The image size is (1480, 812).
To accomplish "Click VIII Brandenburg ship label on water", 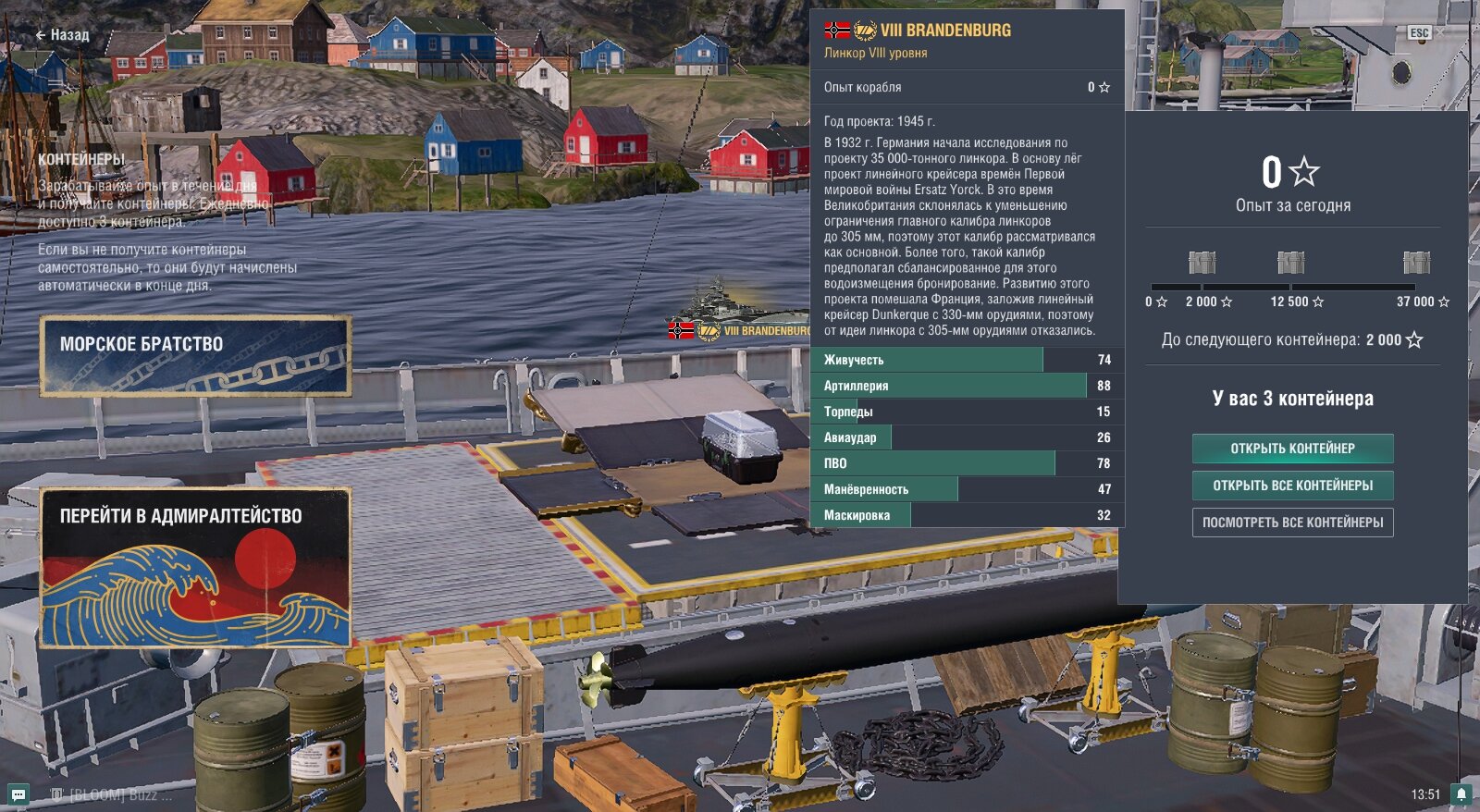I will 766,330.
